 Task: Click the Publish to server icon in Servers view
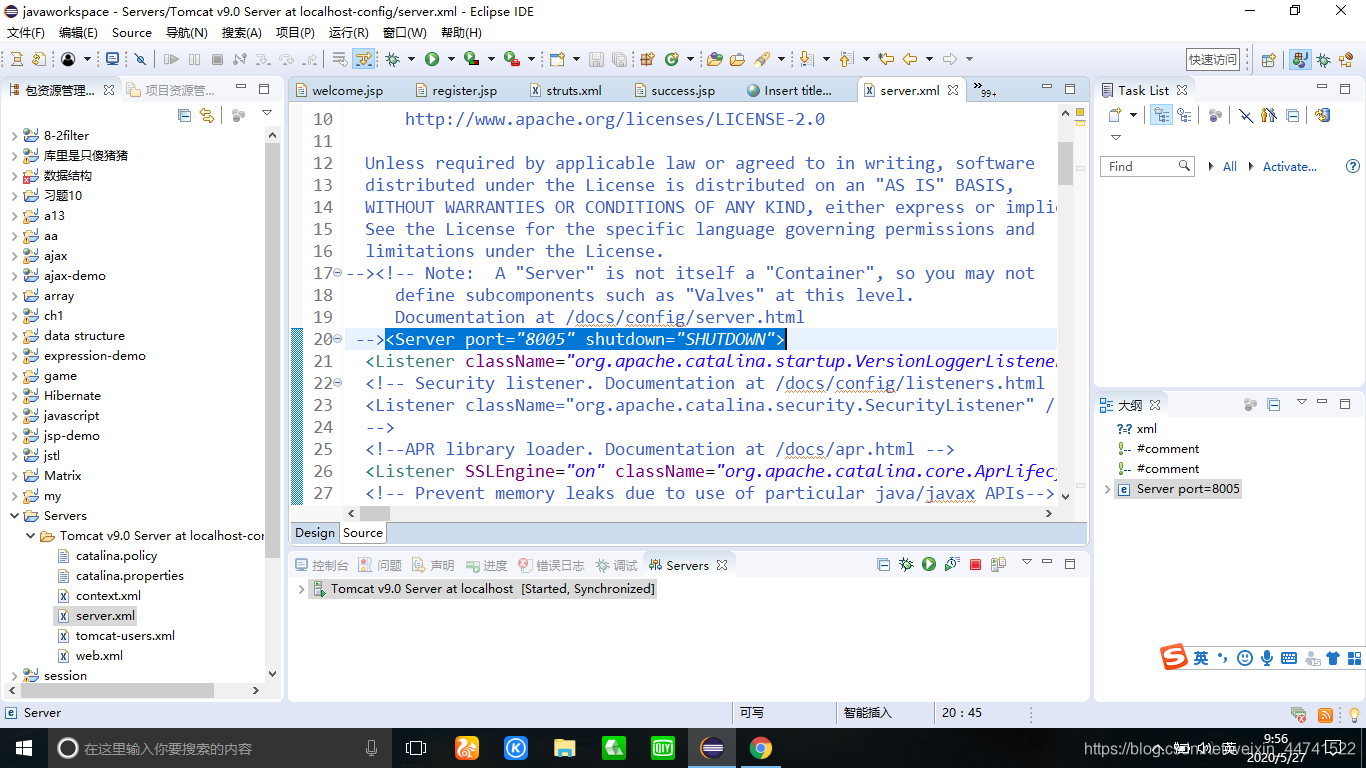[x=998, y=565]
